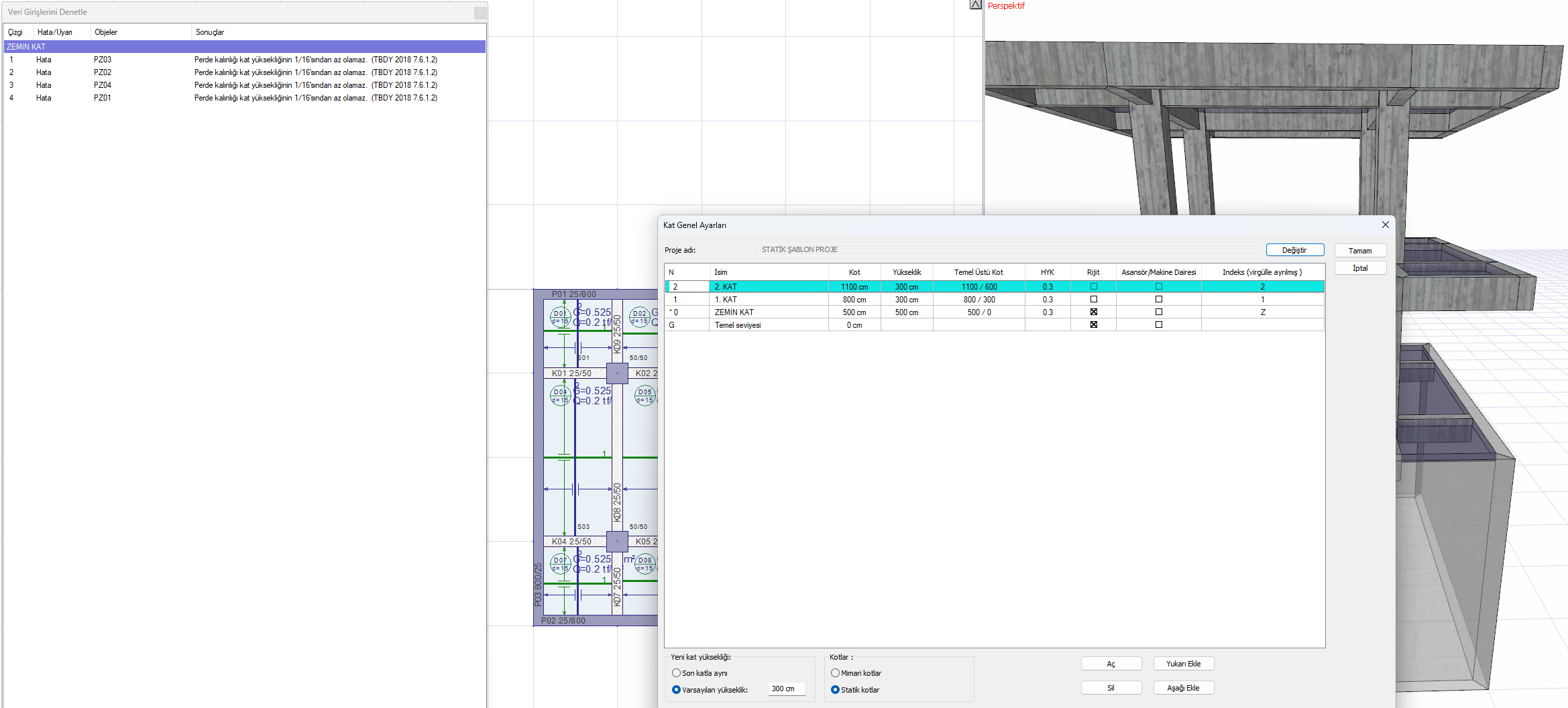
Task: Toggle Rijit checkbox for ZEMİN KAT
Action: [x=1093, y=312]
